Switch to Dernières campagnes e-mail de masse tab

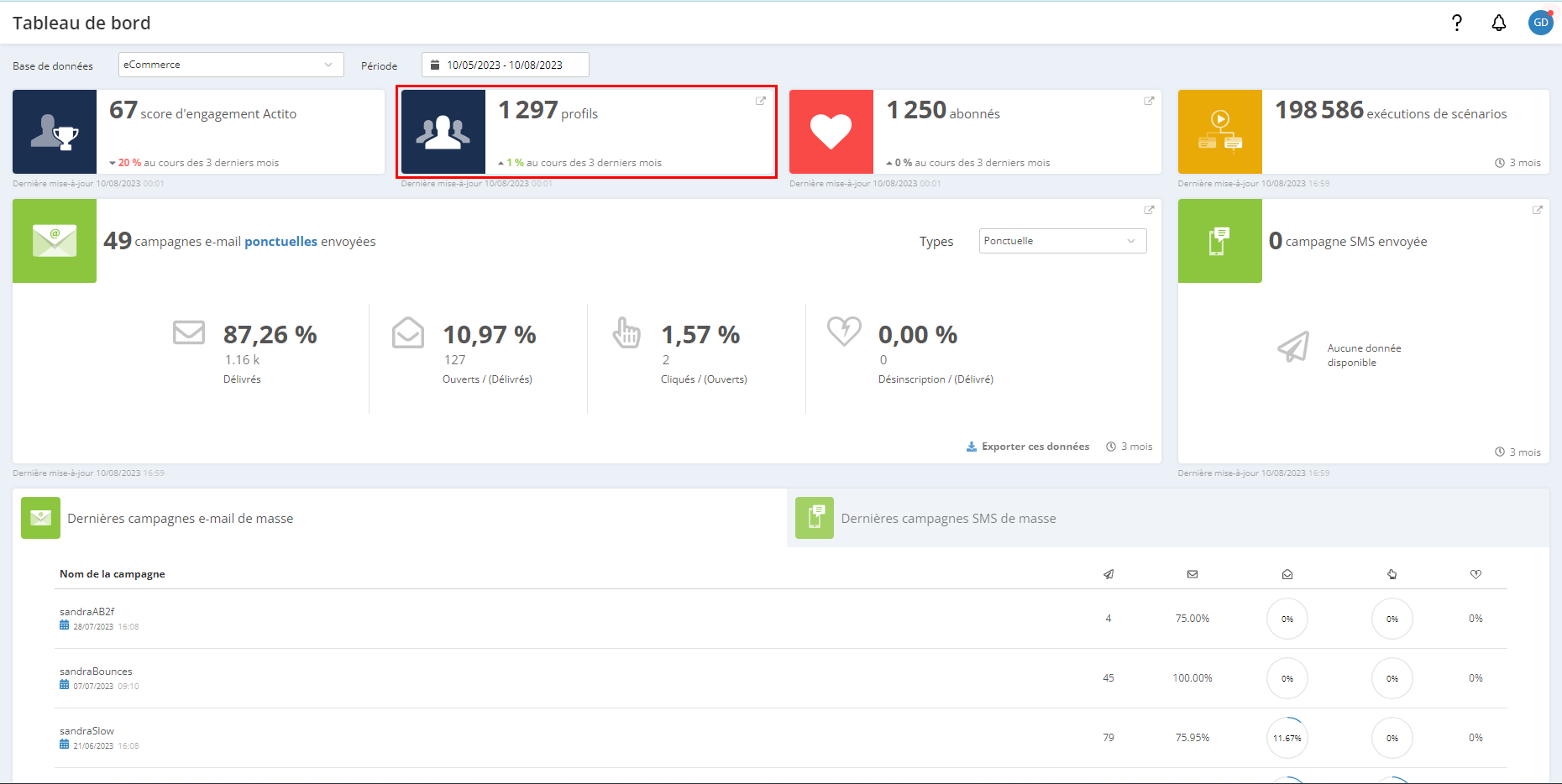(x=400, y=518)
